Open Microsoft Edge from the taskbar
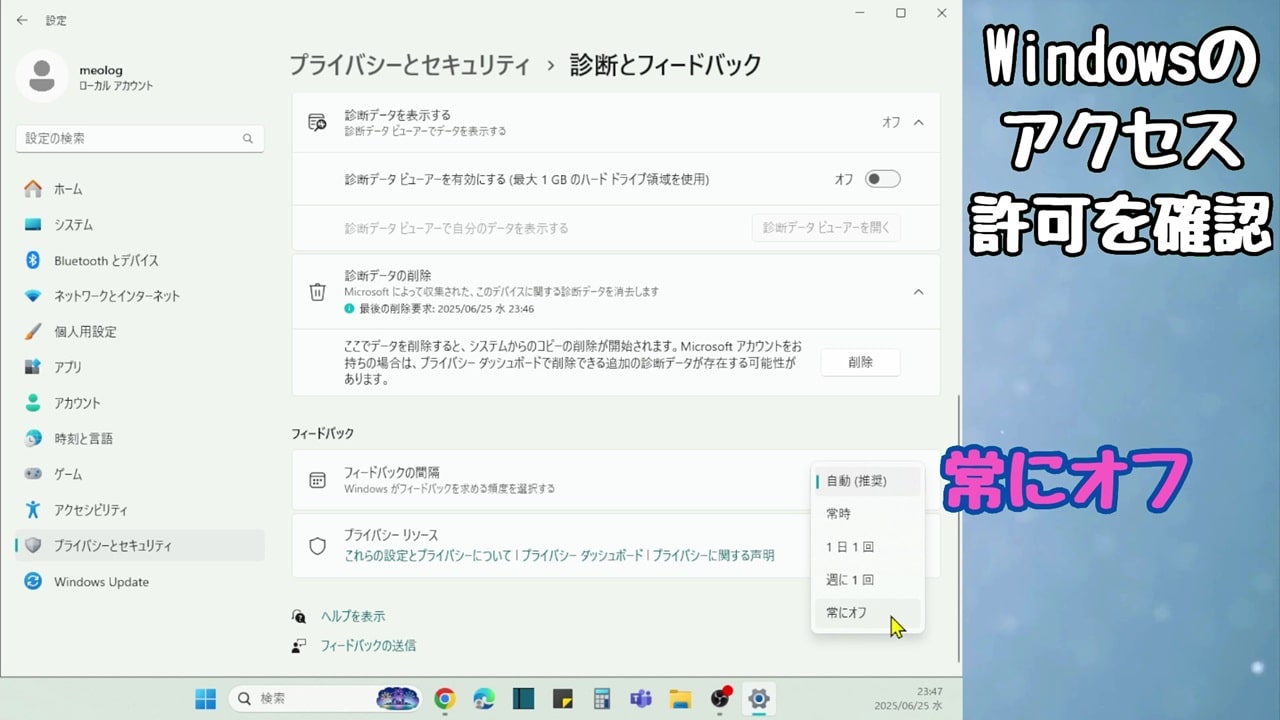Image resolution: width=1280 pixels, height=720 pixels. point(484,698)
